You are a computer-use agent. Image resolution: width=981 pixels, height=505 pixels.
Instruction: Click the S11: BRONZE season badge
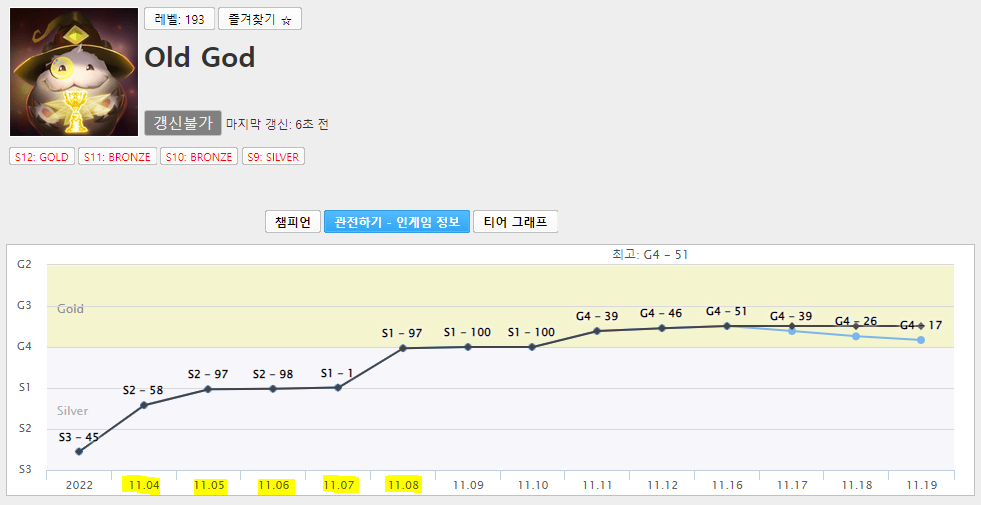(117, 157)
